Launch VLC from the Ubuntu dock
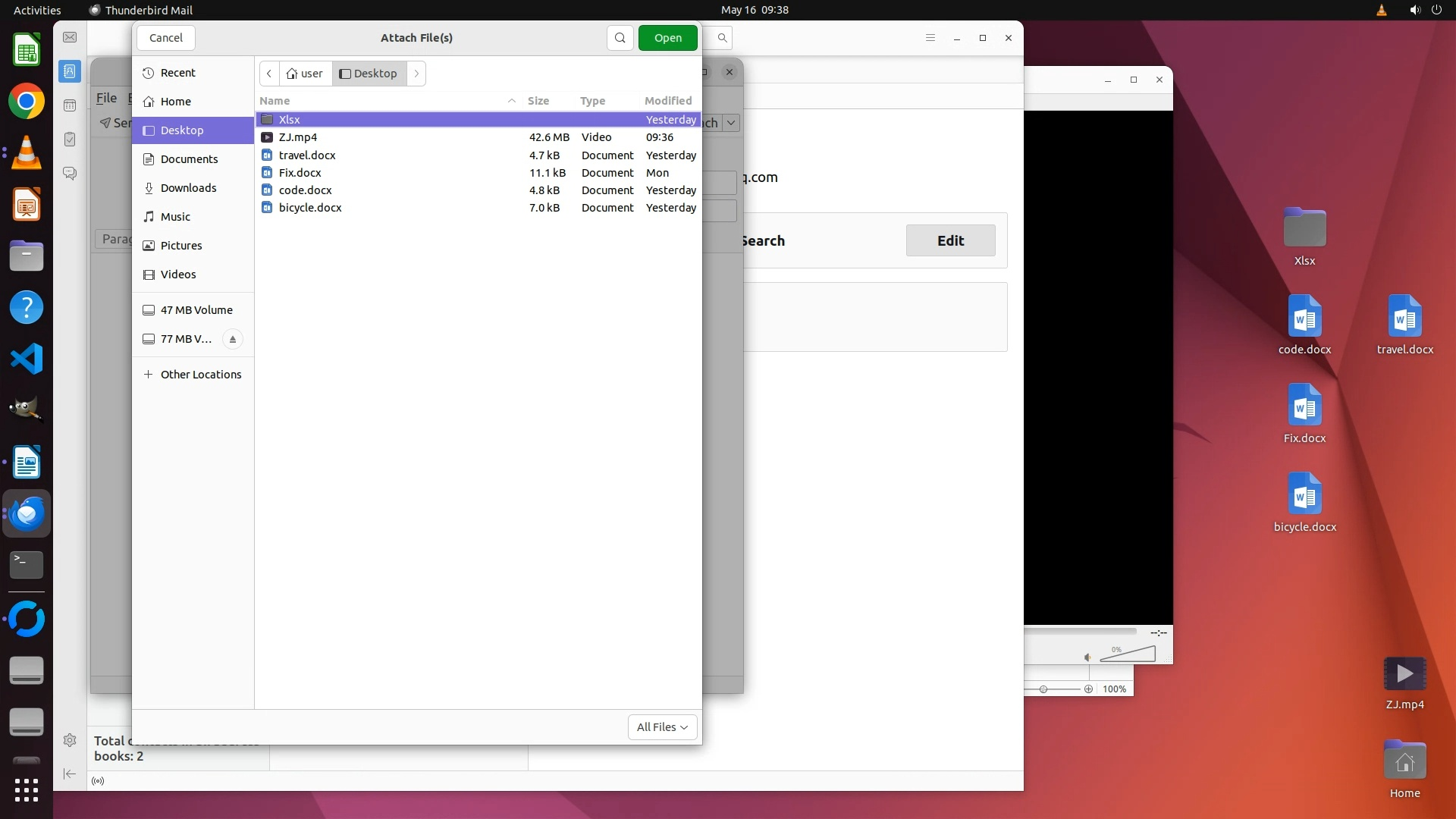 27,153
